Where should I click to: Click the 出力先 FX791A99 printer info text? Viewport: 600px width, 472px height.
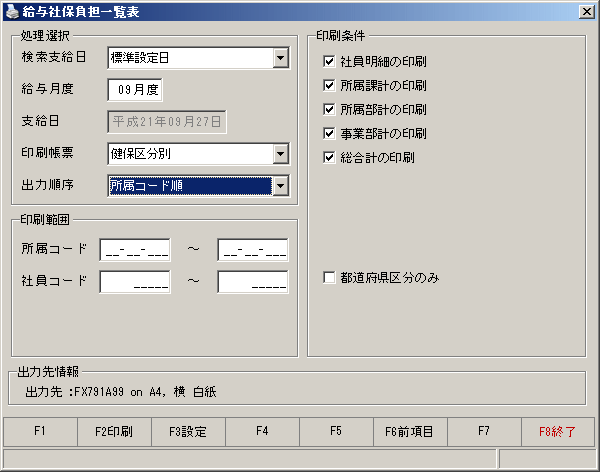(x=121, y=392)
